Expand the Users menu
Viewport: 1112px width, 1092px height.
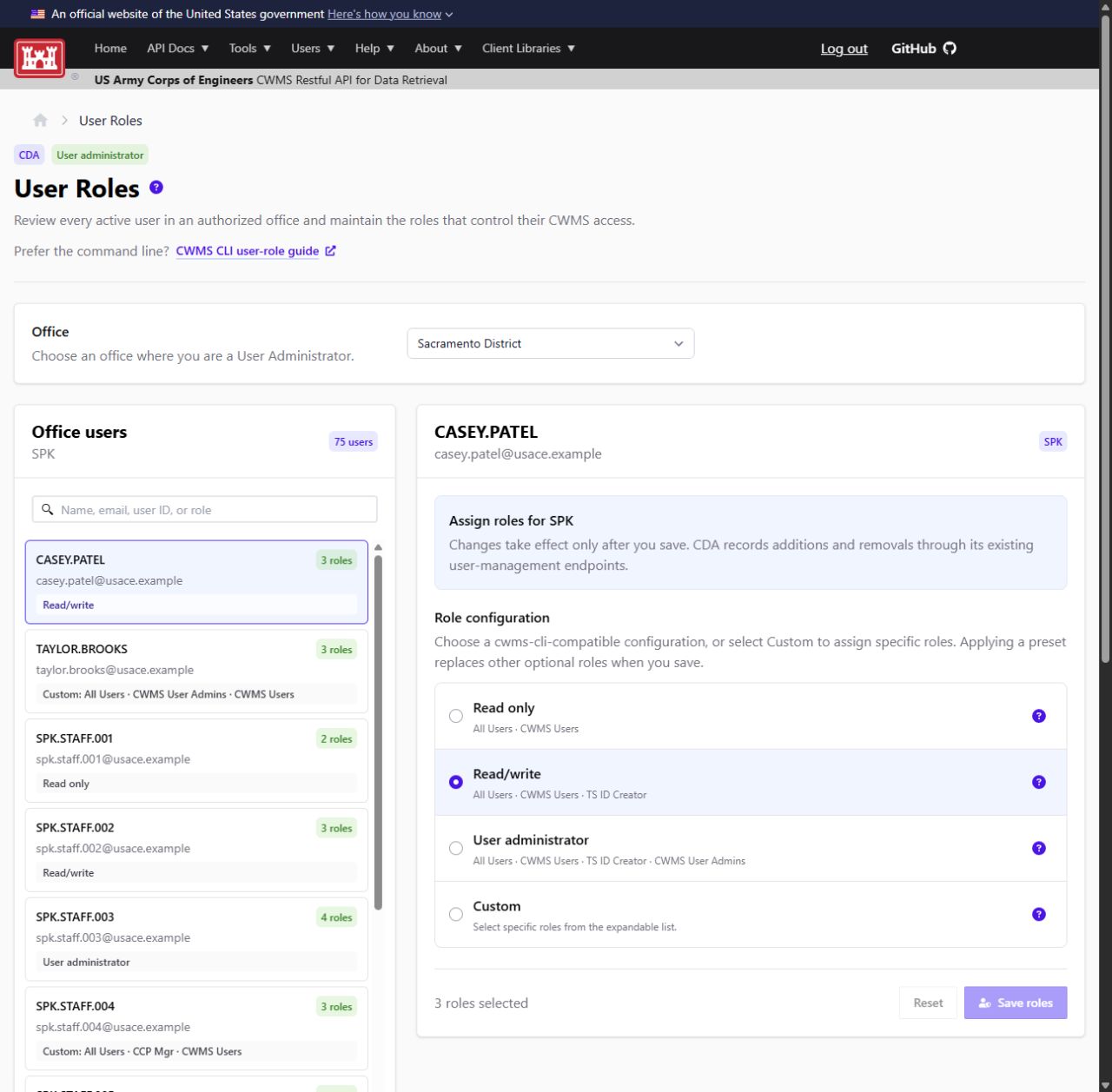pyautogui.click(x=313, y=49)
